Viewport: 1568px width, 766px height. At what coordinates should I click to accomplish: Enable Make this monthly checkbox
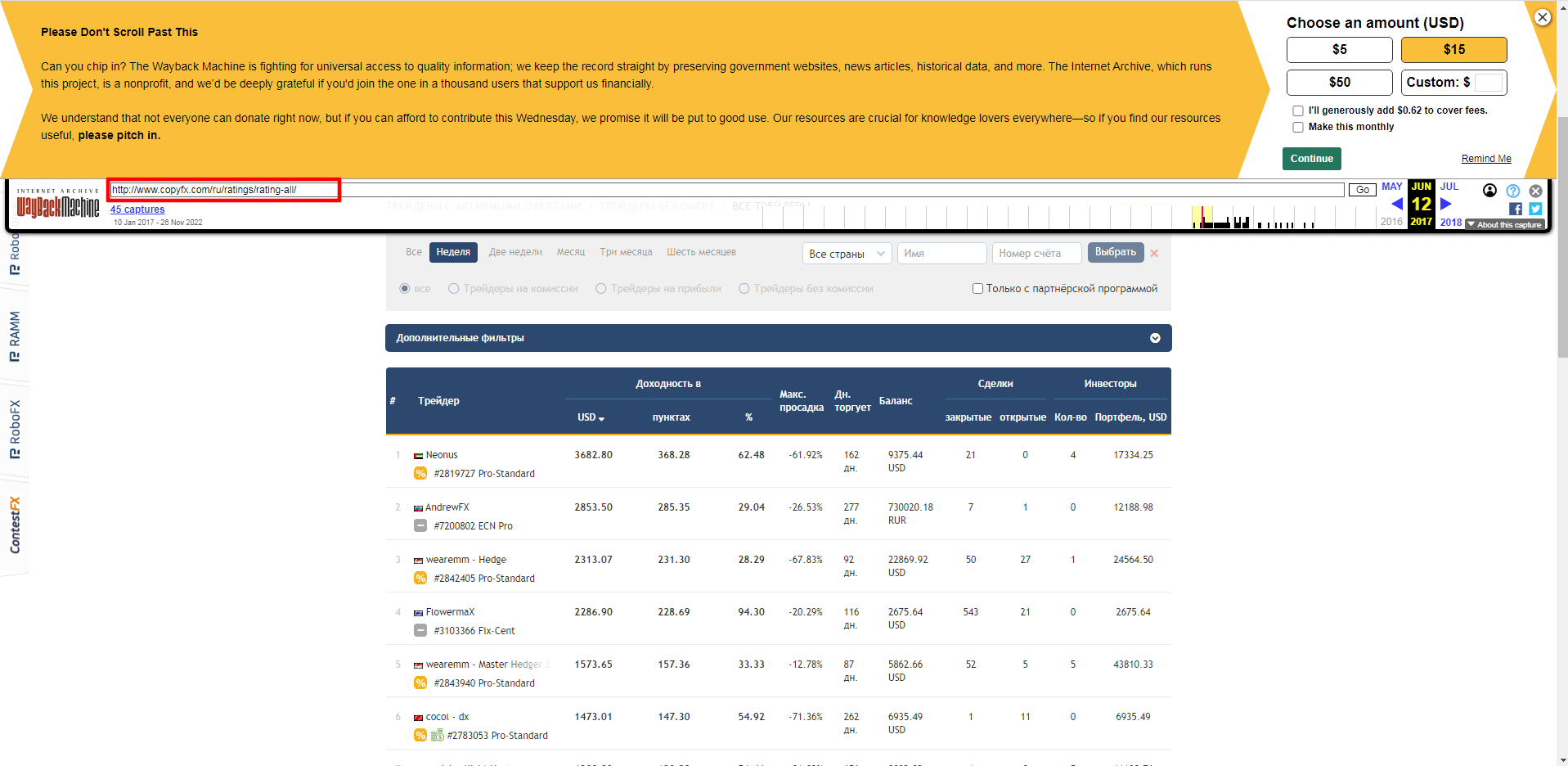(1298, 127)
